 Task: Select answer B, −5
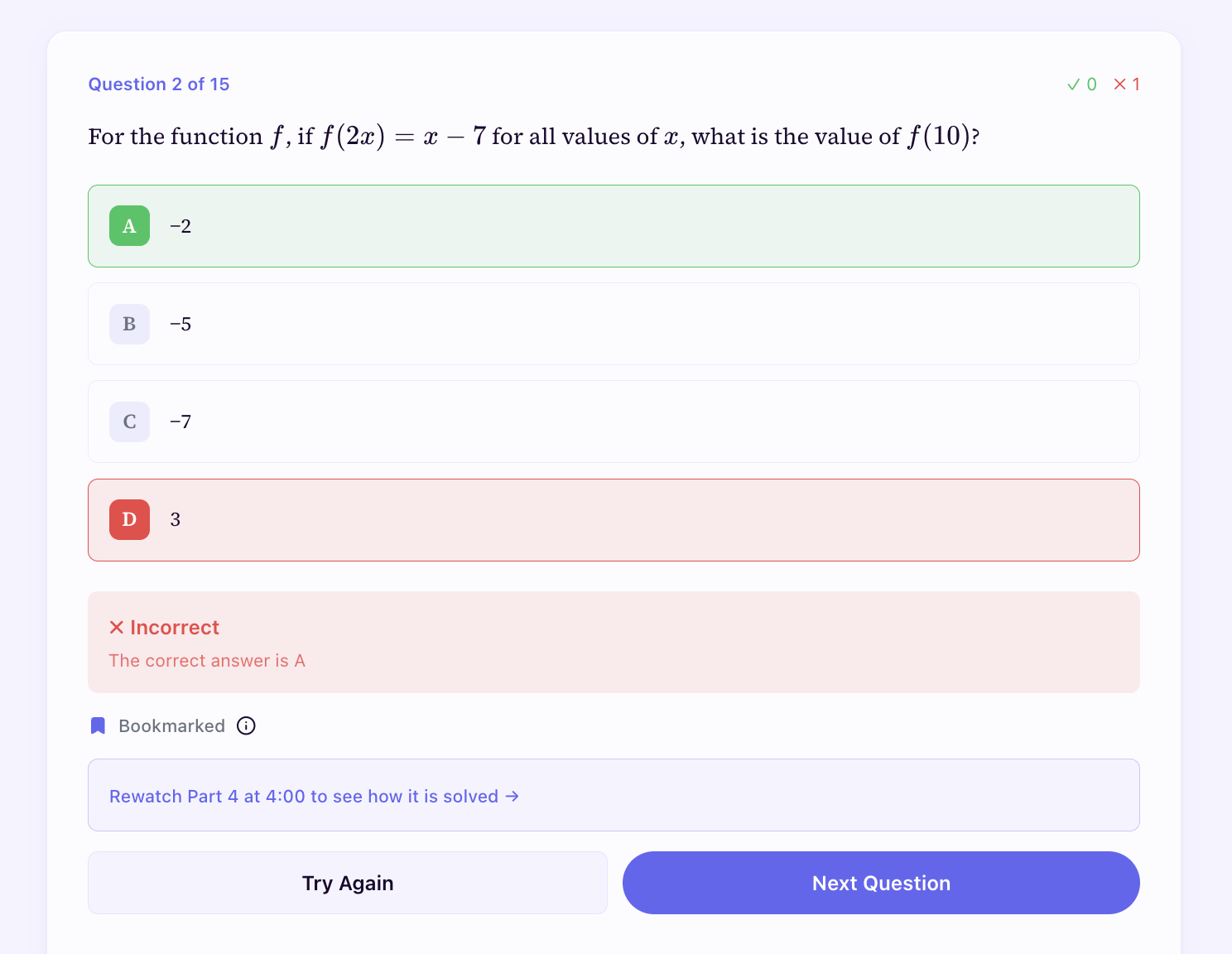click(x=614, y=324)
